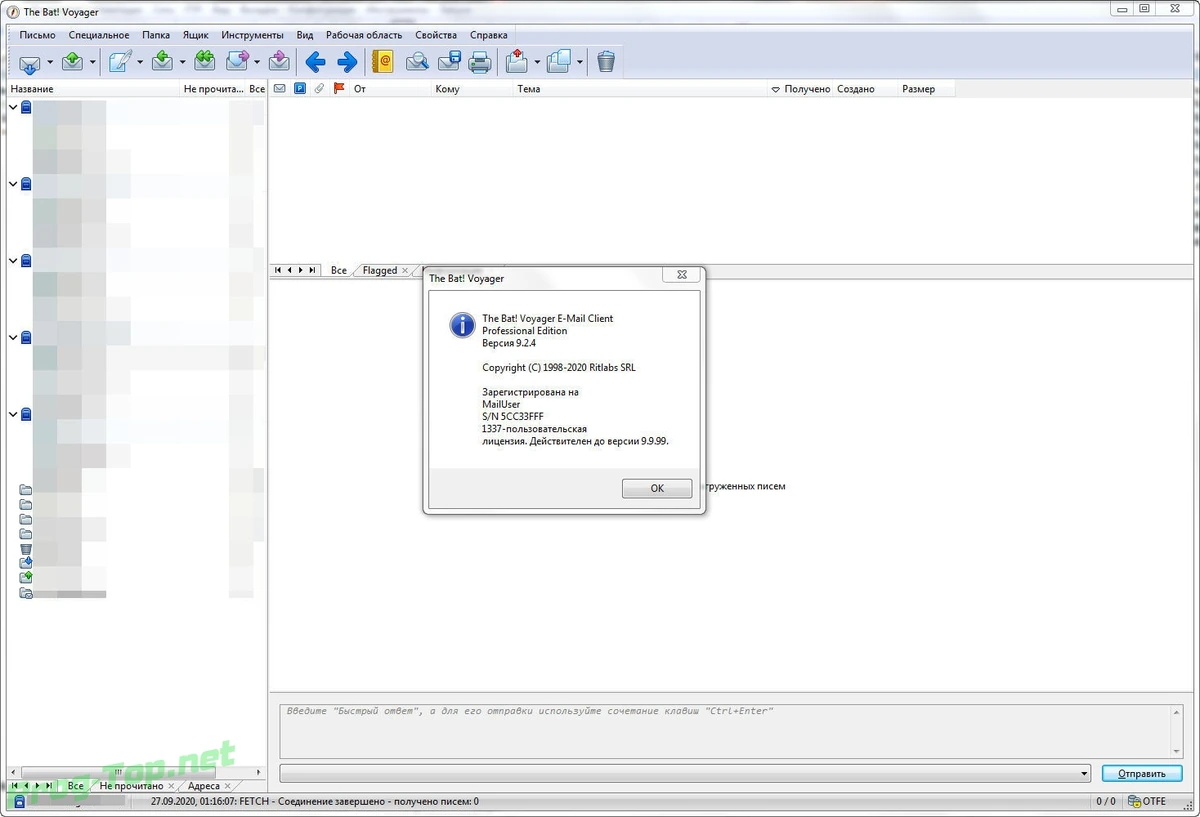Open the Папка menu
Image resolution: width=1200 pixels, height=817 pixels.
coord(156,35)
